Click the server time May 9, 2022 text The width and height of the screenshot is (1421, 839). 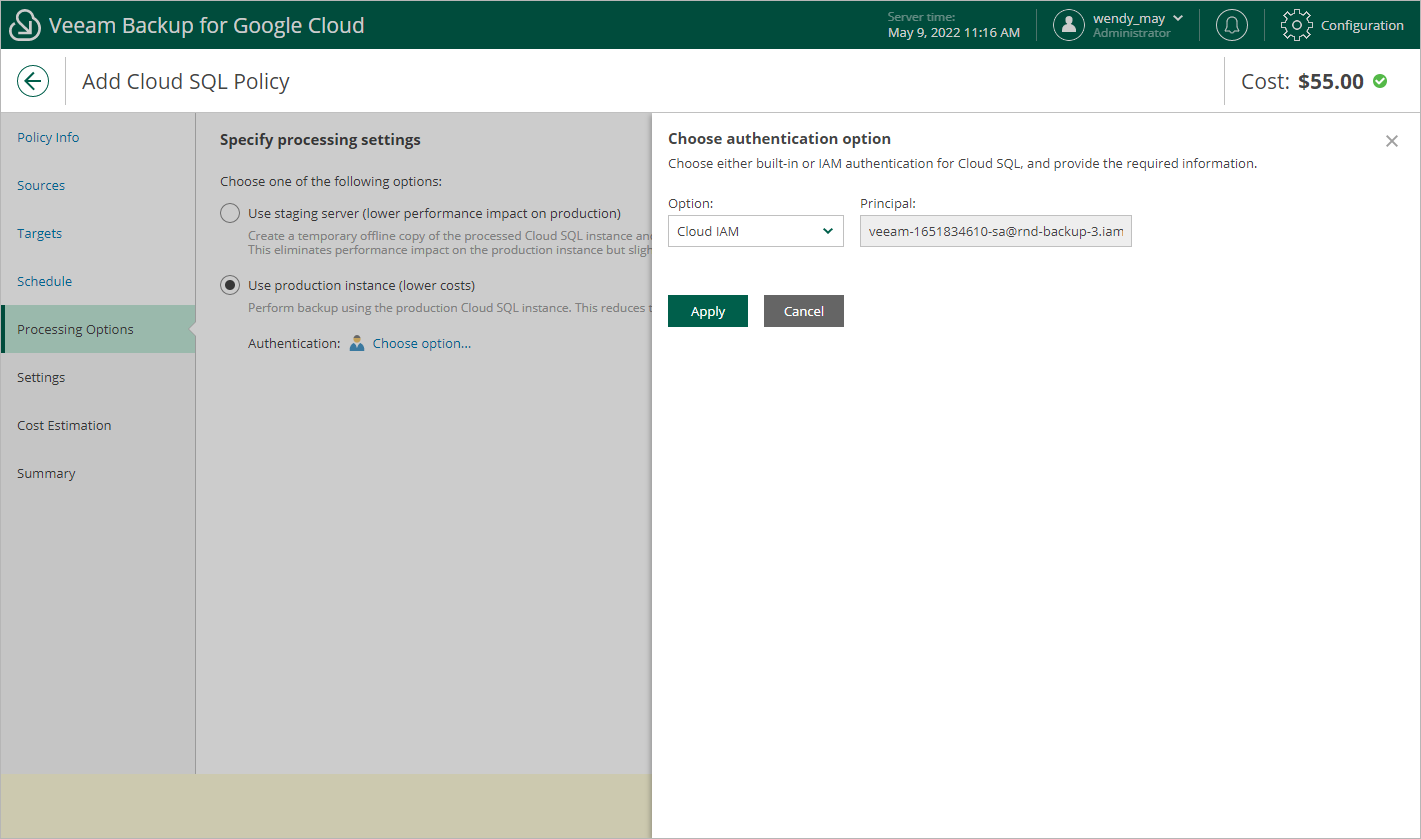[x=954, y=33]
